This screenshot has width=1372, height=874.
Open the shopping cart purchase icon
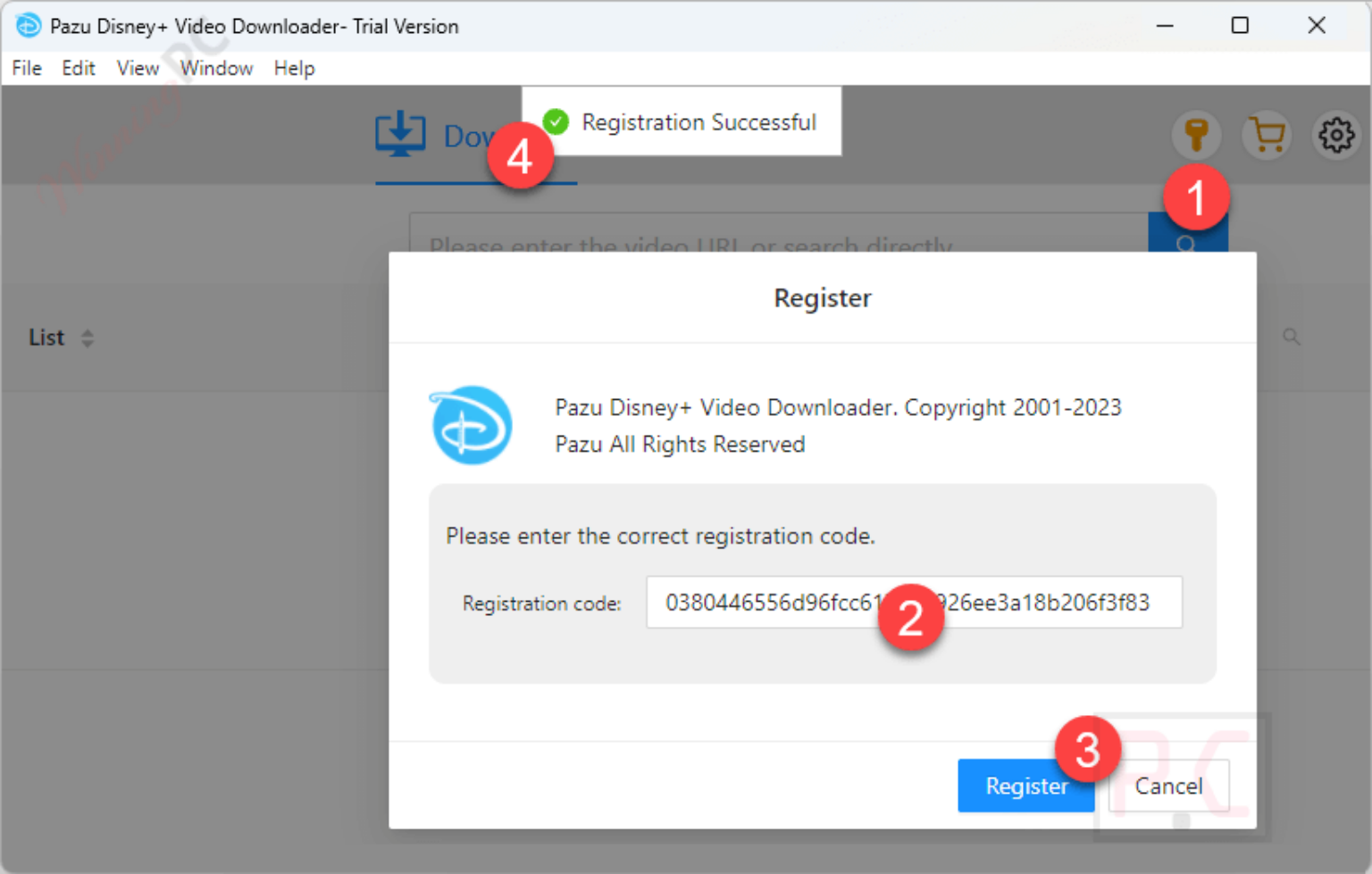(1267, 136)
